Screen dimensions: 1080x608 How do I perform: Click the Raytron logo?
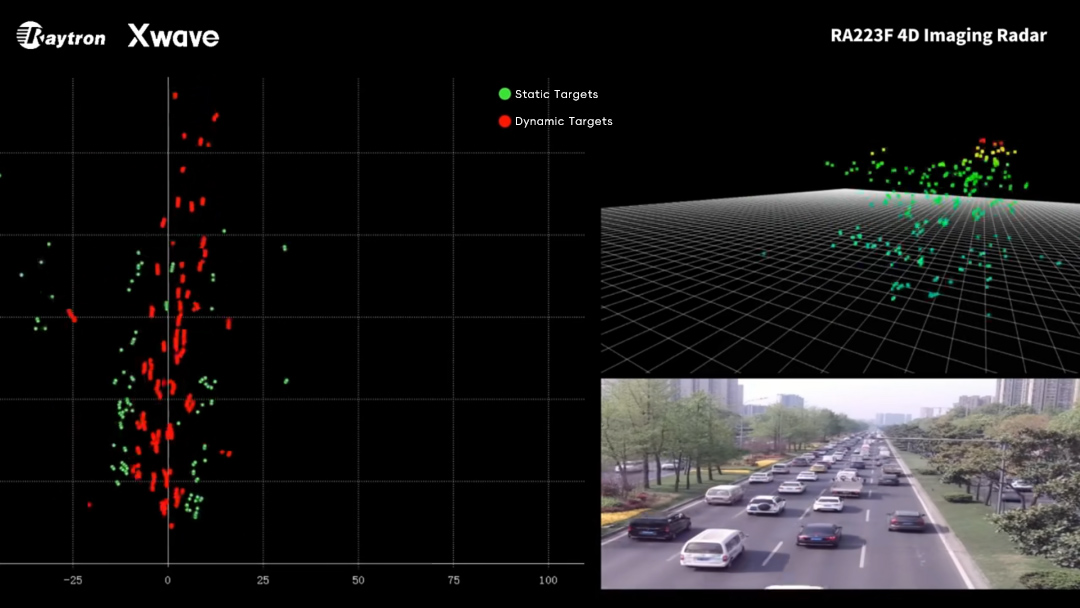click(61, 36)
